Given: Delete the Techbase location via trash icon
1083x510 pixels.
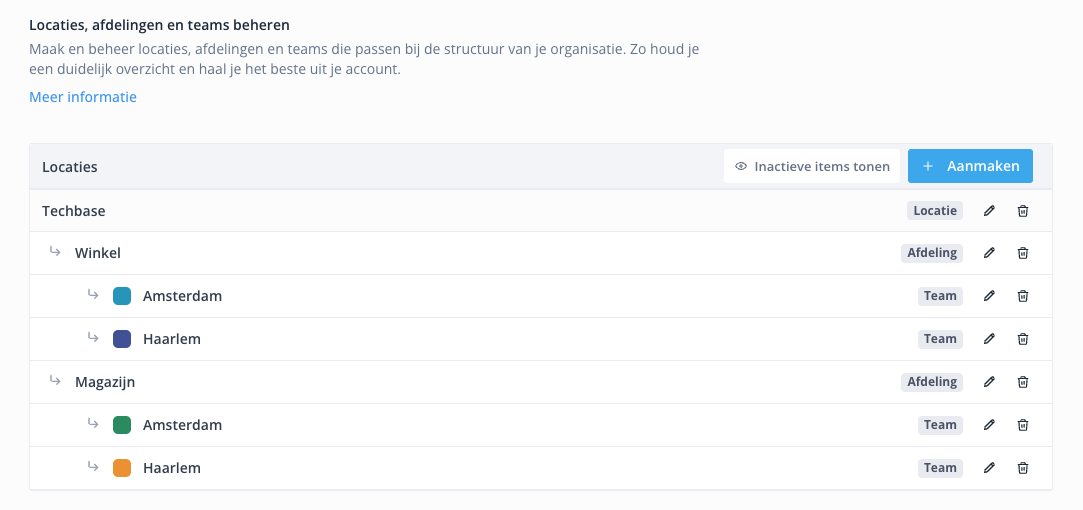Looking at the screenshot, I should click(1022, 211).
